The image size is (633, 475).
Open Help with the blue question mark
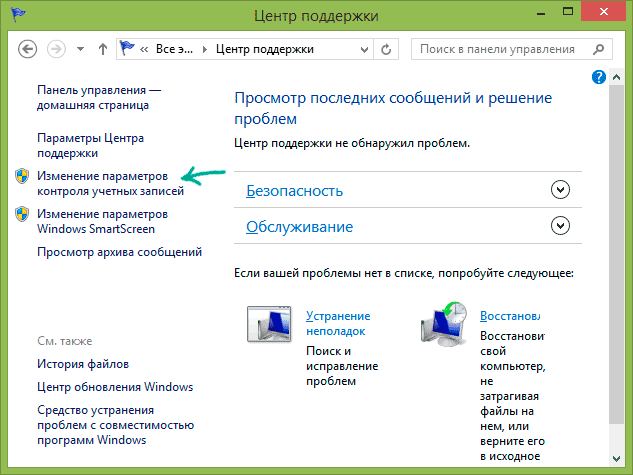(599, 77)
